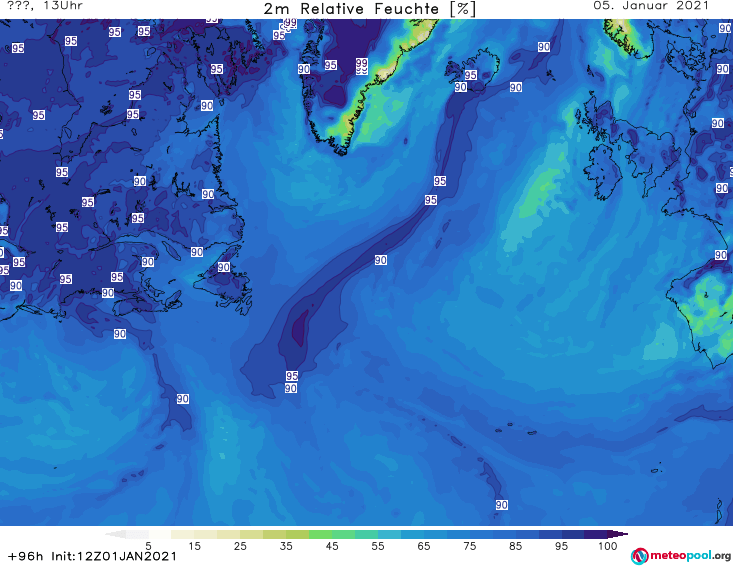Pick the light gray arrow start of colorbar
Screen dimensions: 733x566
(x=116, y=534)
